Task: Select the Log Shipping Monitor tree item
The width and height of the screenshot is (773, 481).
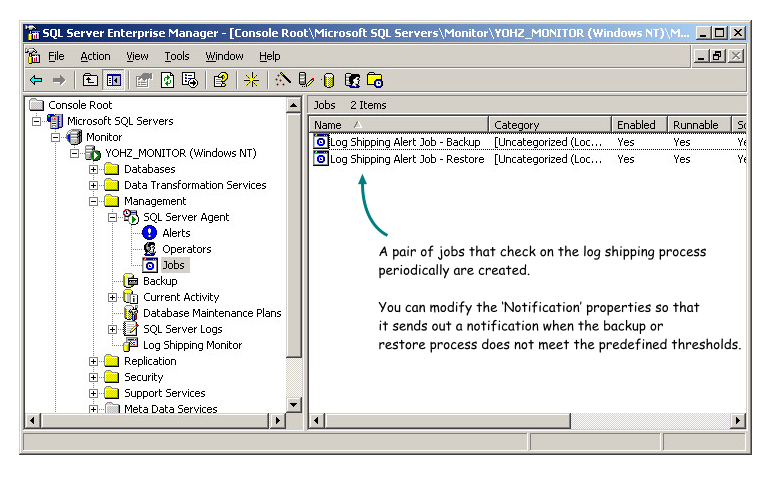Action: coord(192,345)
